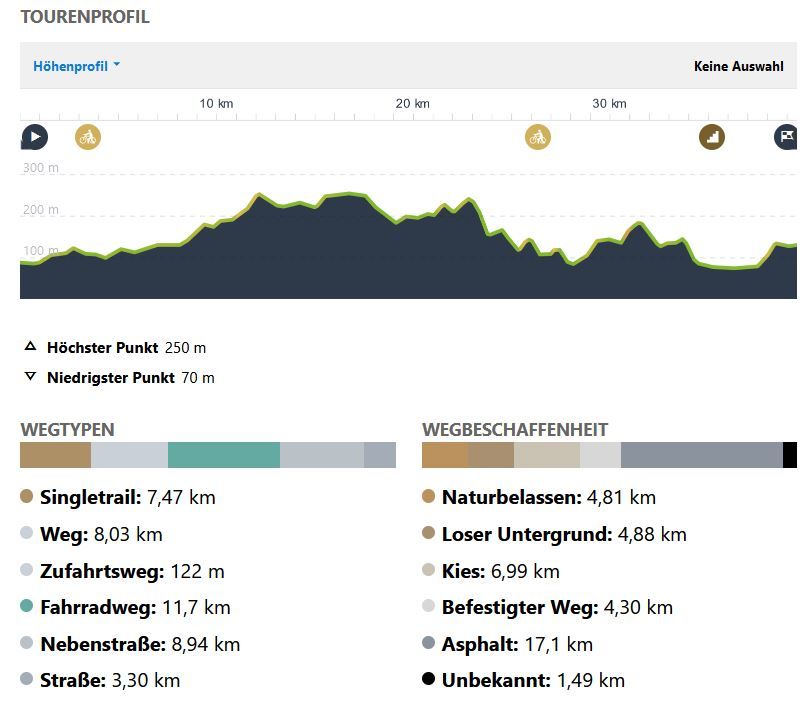Click the black Unbekannt legend dot
The image size is (809, 707).
click(x=429, y=680)
